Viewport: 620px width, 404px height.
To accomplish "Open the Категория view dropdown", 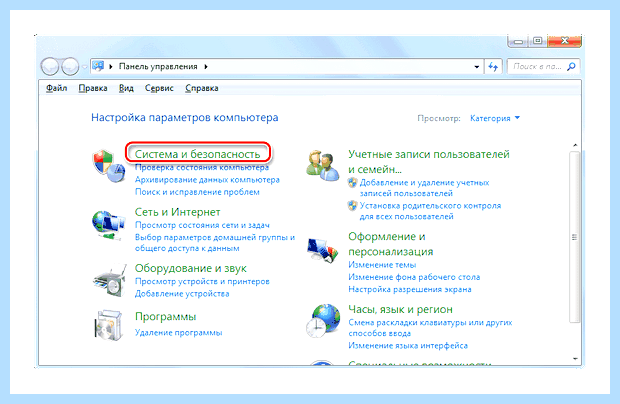I will (x=495, y=118).
